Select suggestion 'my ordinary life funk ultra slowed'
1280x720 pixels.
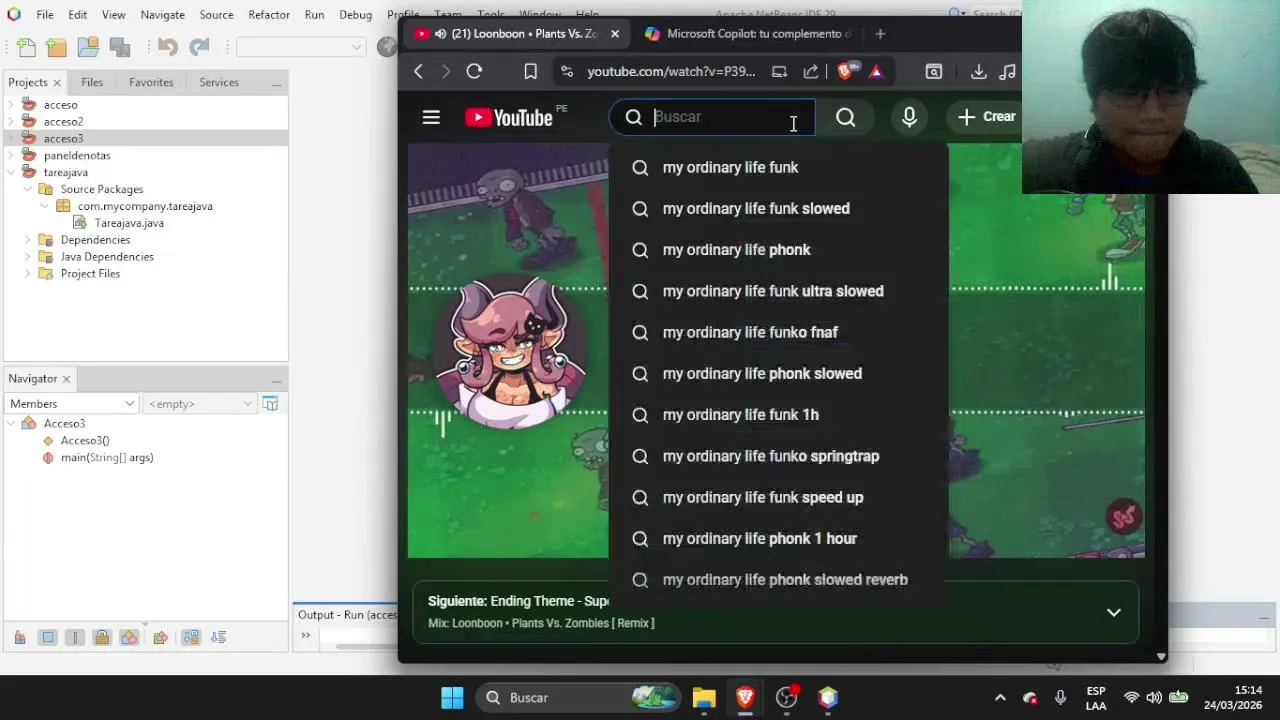click(778, 291)
